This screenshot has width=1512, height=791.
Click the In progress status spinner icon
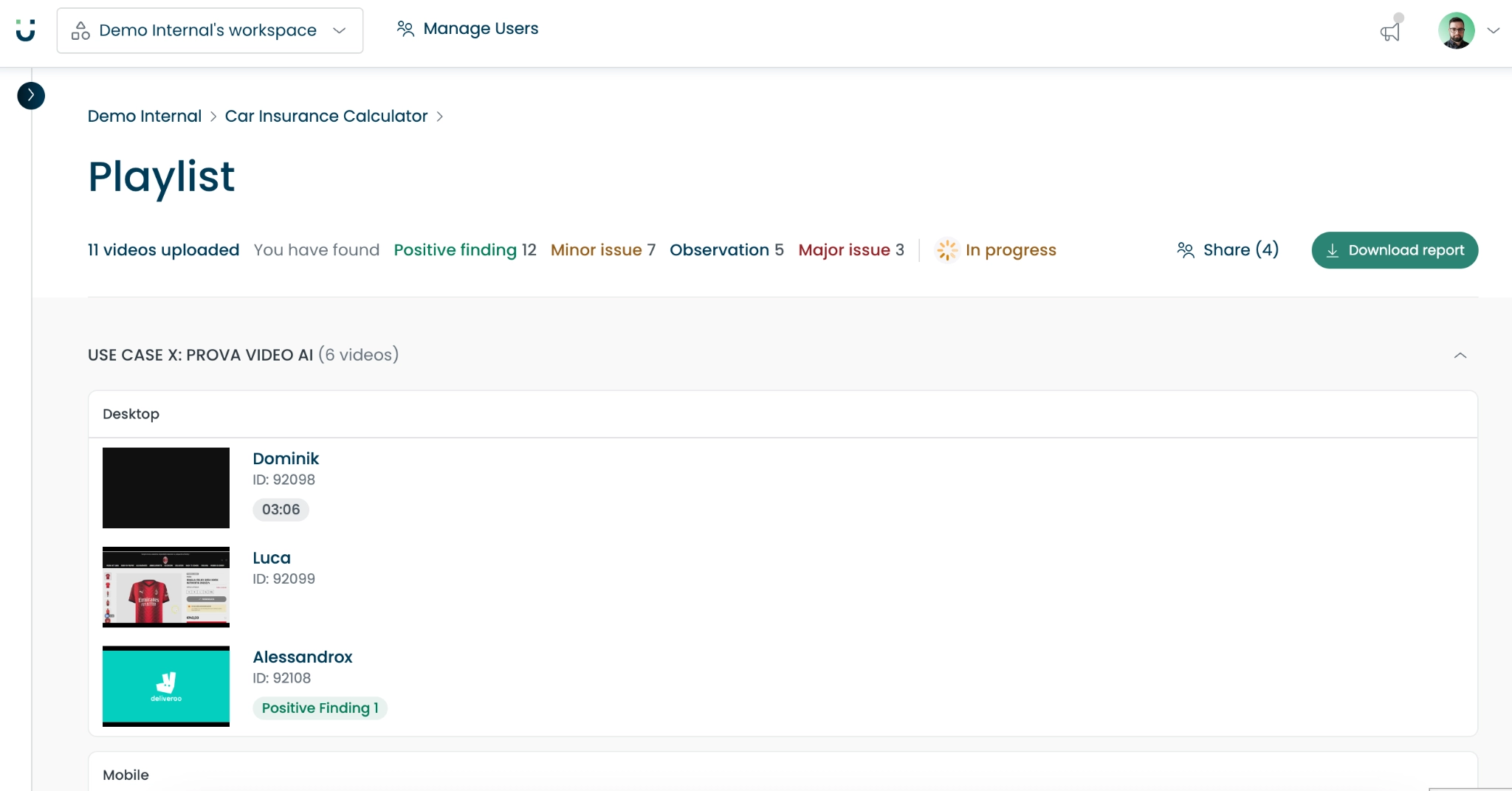[946, 250]
